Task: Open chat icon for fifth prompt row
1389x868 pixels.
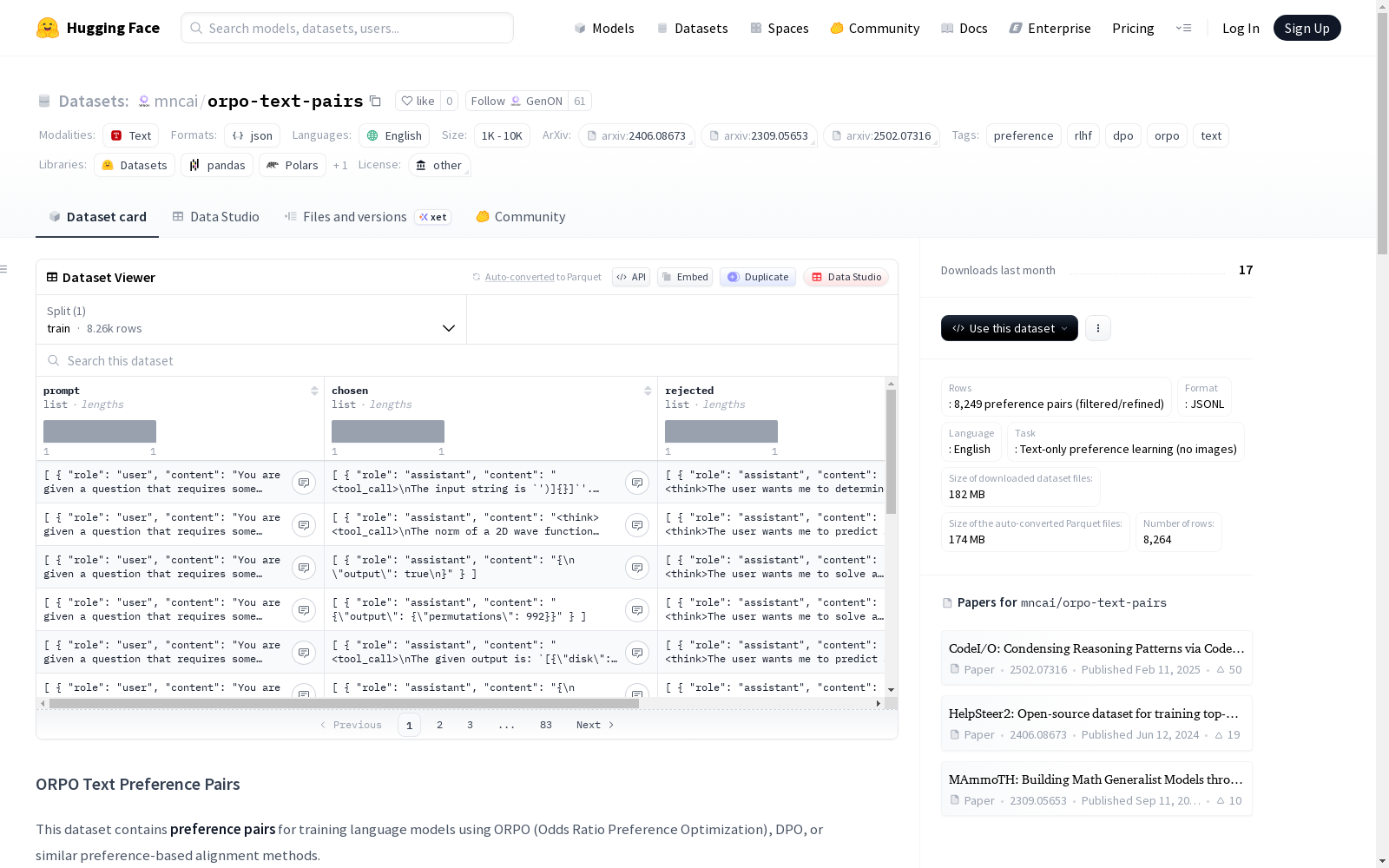Action: [x=304, y=652]
